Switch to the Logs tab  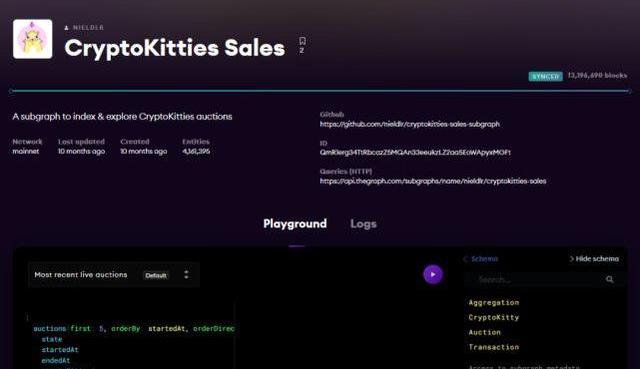[363, 224]
